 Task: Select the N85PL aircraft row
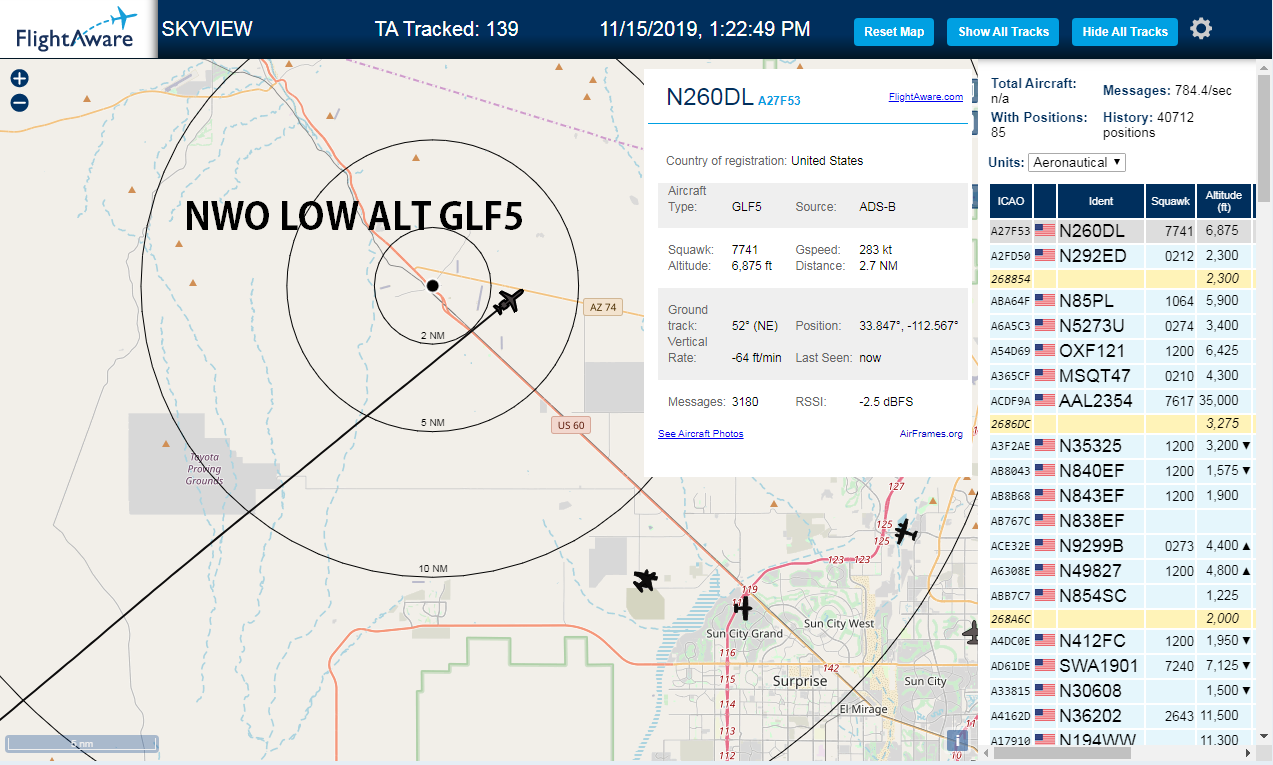click(x=1121, y=300)
